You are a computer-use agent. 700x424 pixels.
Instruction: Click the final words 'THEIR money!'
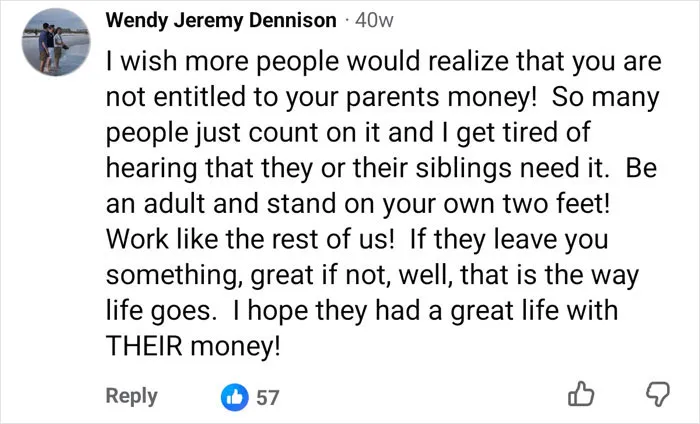(193, 346)
